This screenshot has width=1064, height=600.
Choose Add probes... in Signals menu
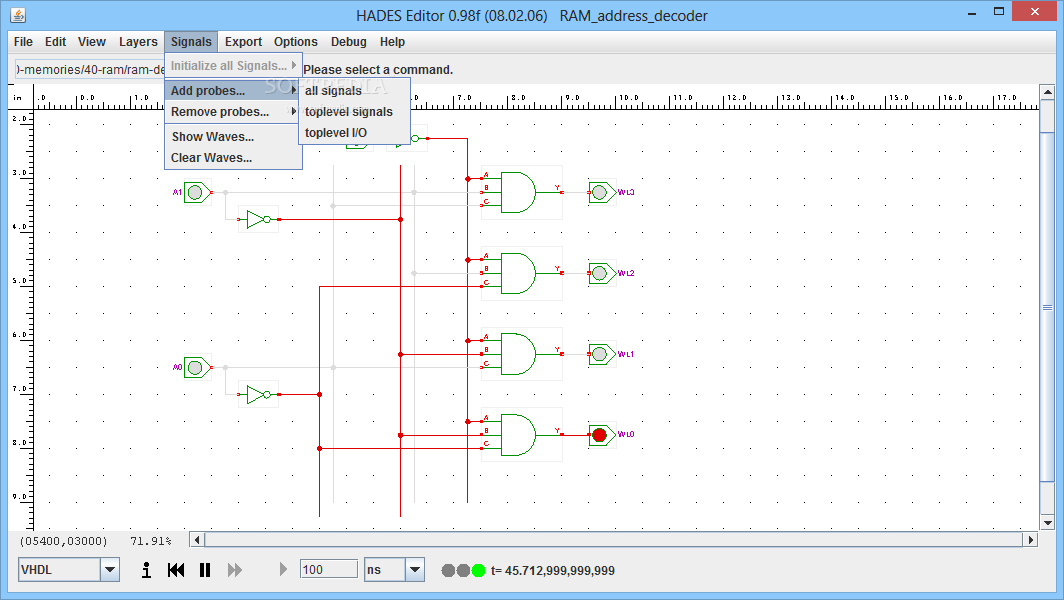click(x=233, y=90)
